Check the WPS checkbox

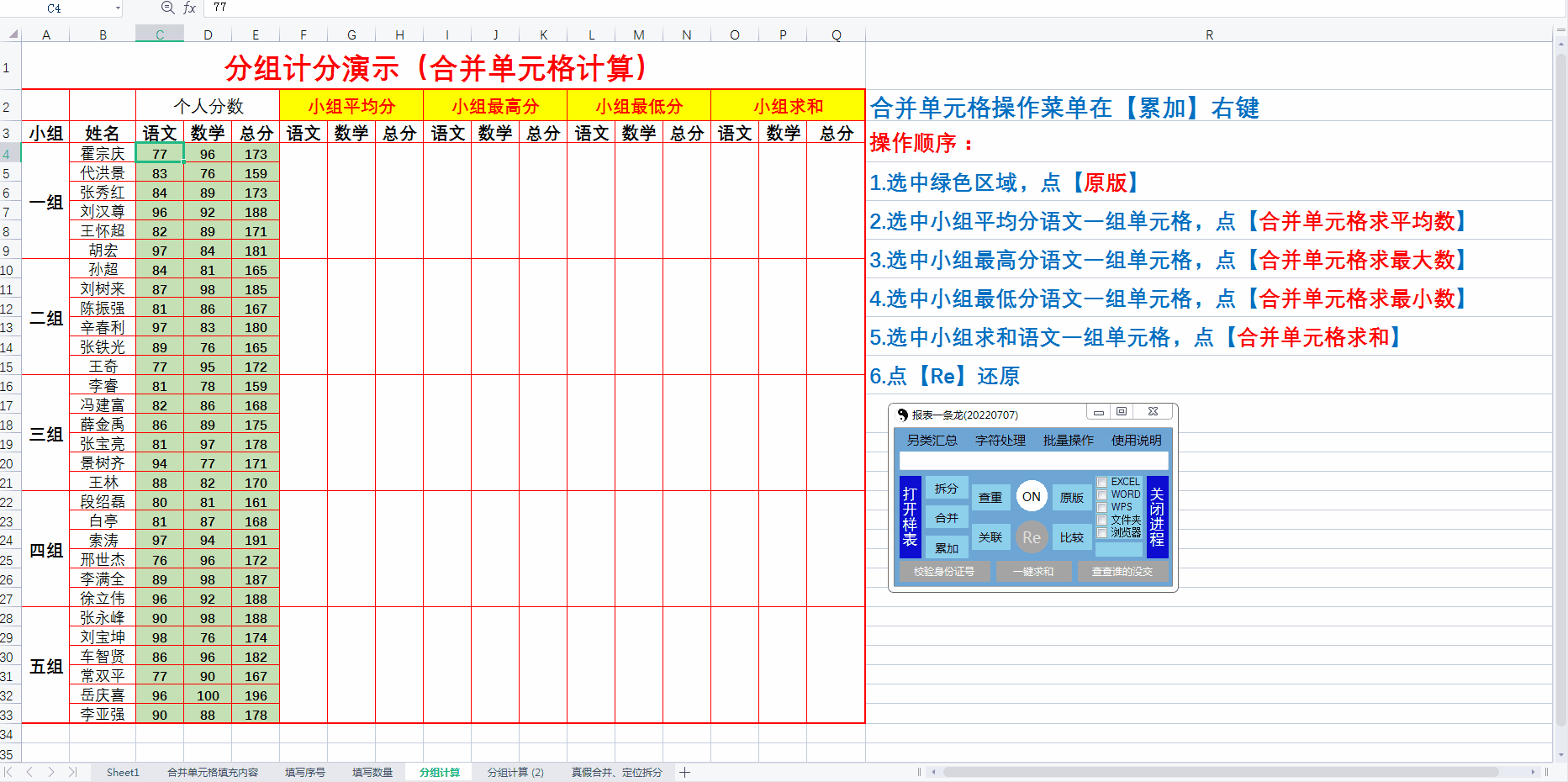[1102, 508]
